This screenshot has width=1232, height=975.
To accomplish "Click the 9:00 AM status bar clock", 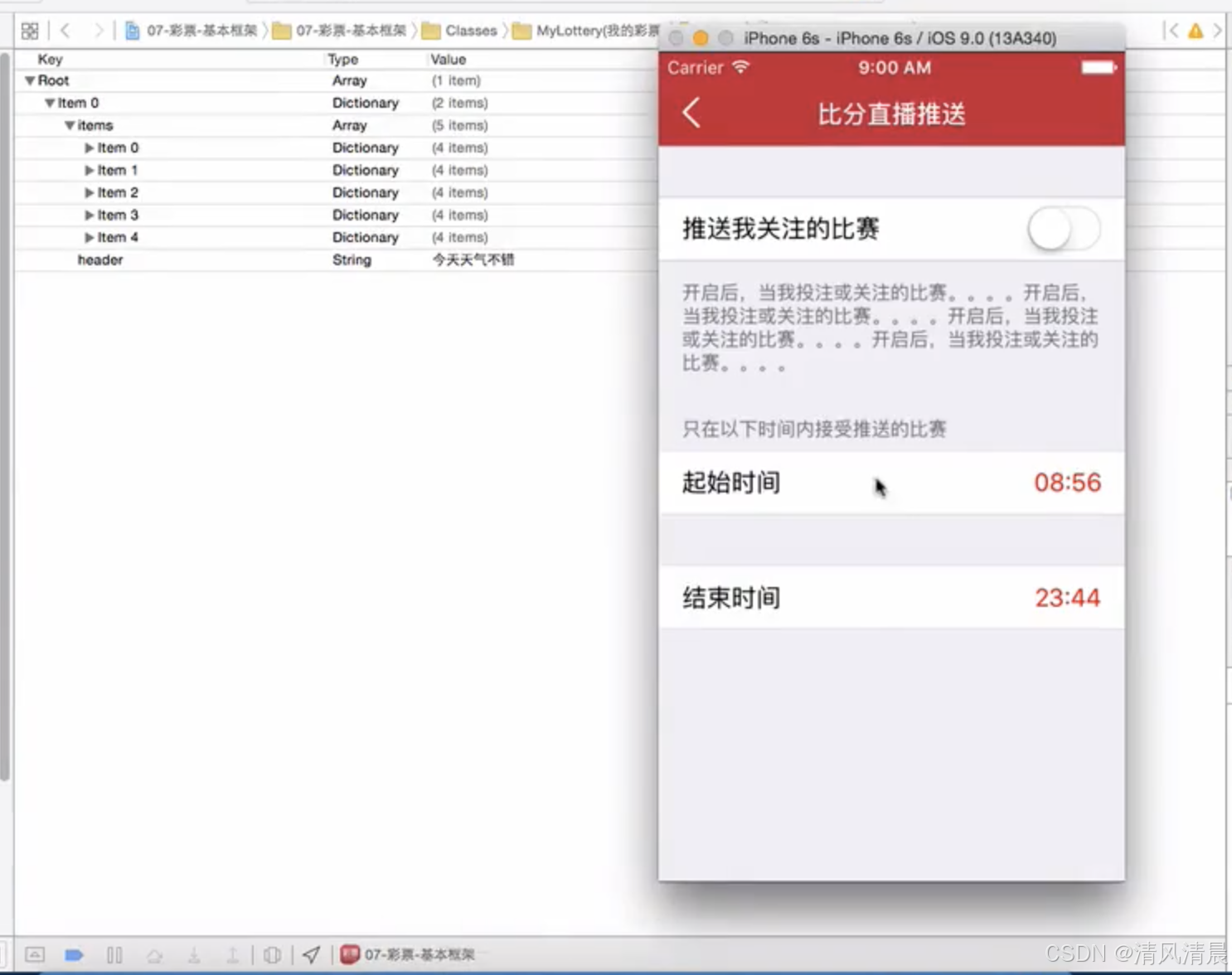I will coord(894,68).
